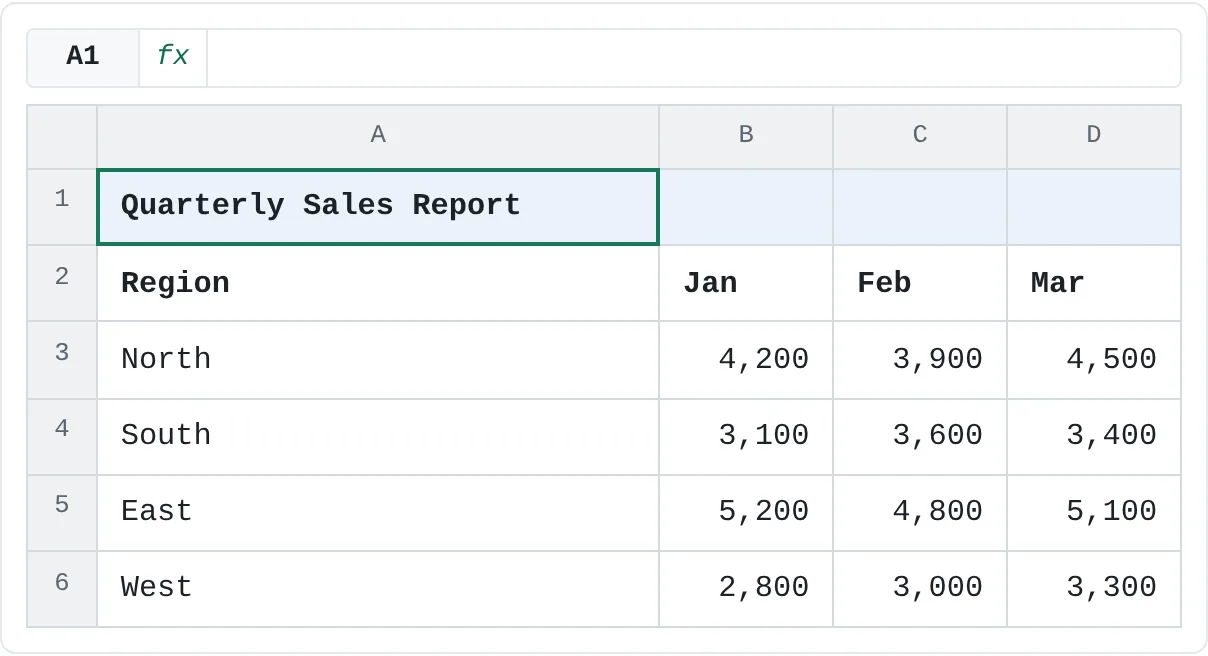Image resolution: width=1208 pixels, height=656 pixels.
Task: Select row 6 header
Action: [62, 588]
